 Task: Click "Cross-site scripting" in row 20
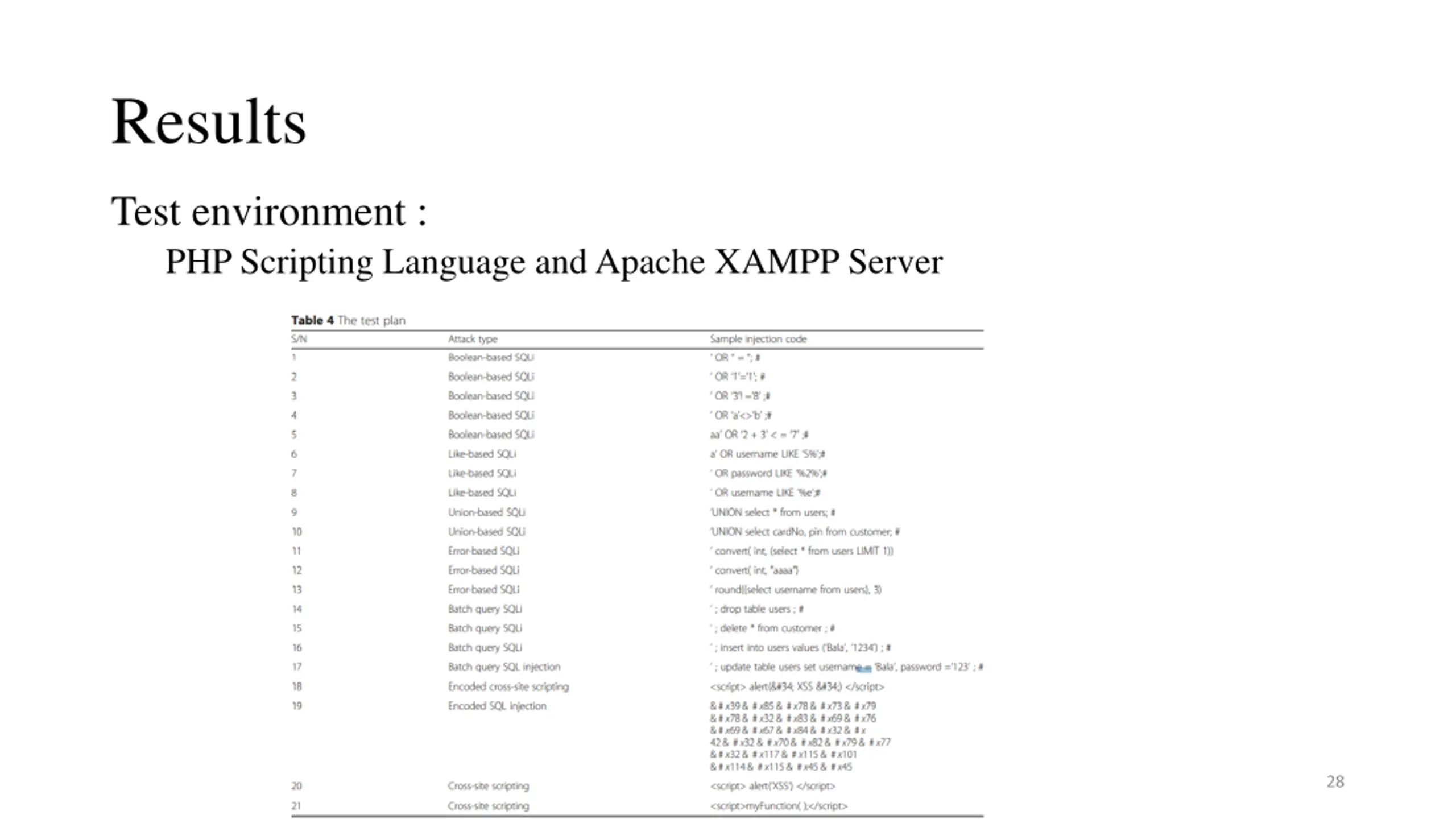(x=488, y=786)
